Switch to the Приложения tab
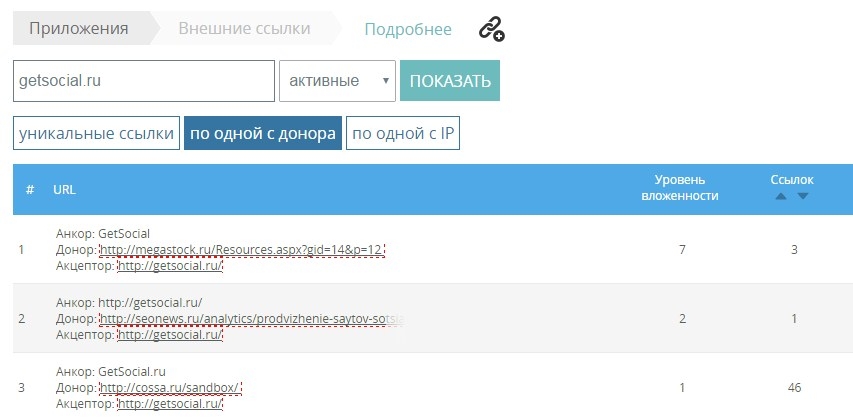Viewport: 853px width, 420px height. (78, 29)
